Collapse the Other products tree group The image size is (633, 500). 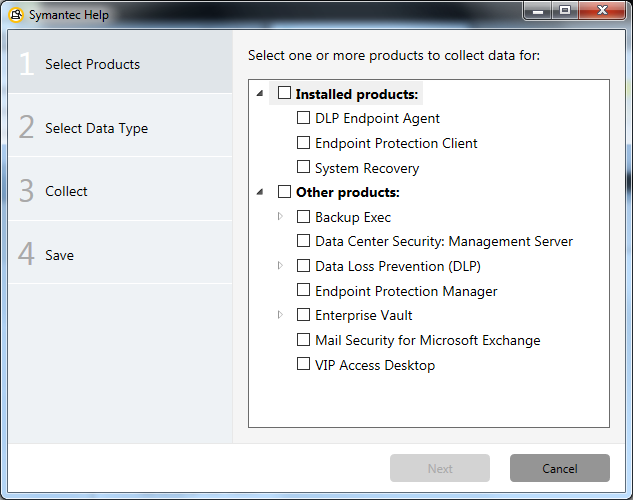260,192
